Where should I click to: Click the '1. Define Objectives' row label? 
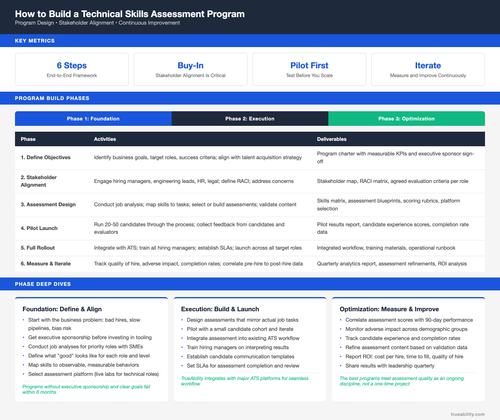(x=46, y=157)
